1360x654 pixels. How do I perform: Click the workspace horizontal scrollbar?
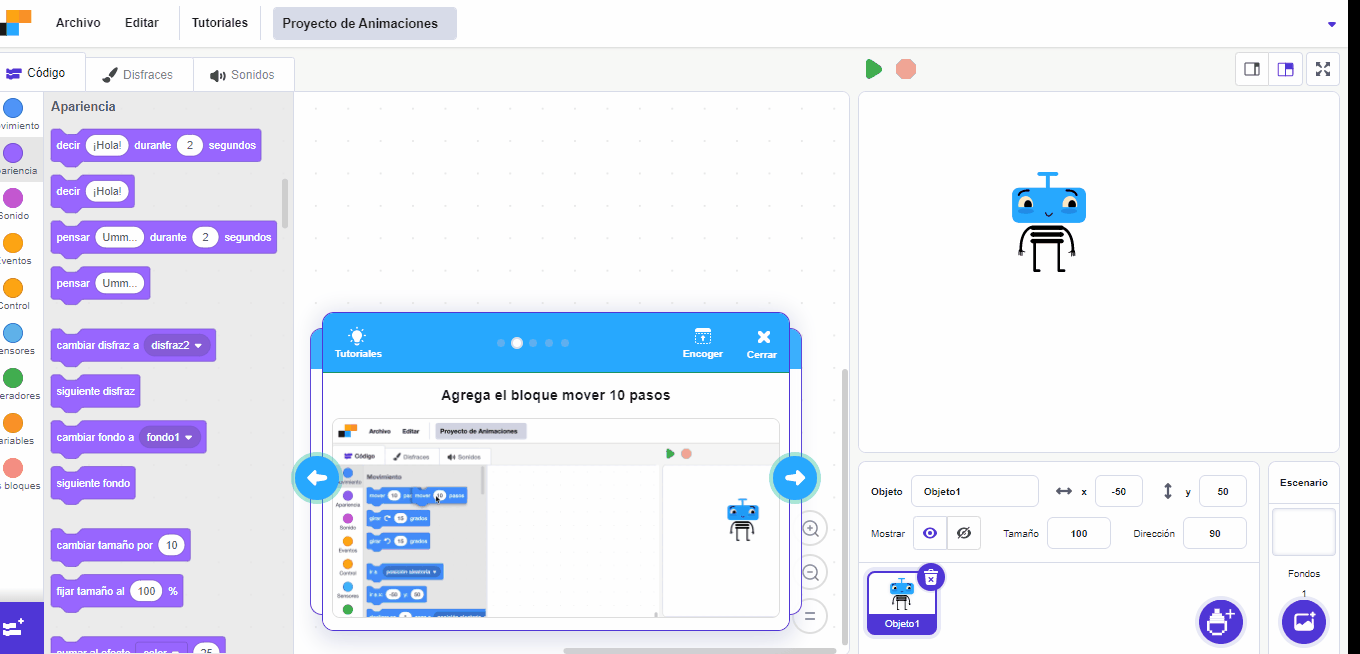tap(699, 650)
